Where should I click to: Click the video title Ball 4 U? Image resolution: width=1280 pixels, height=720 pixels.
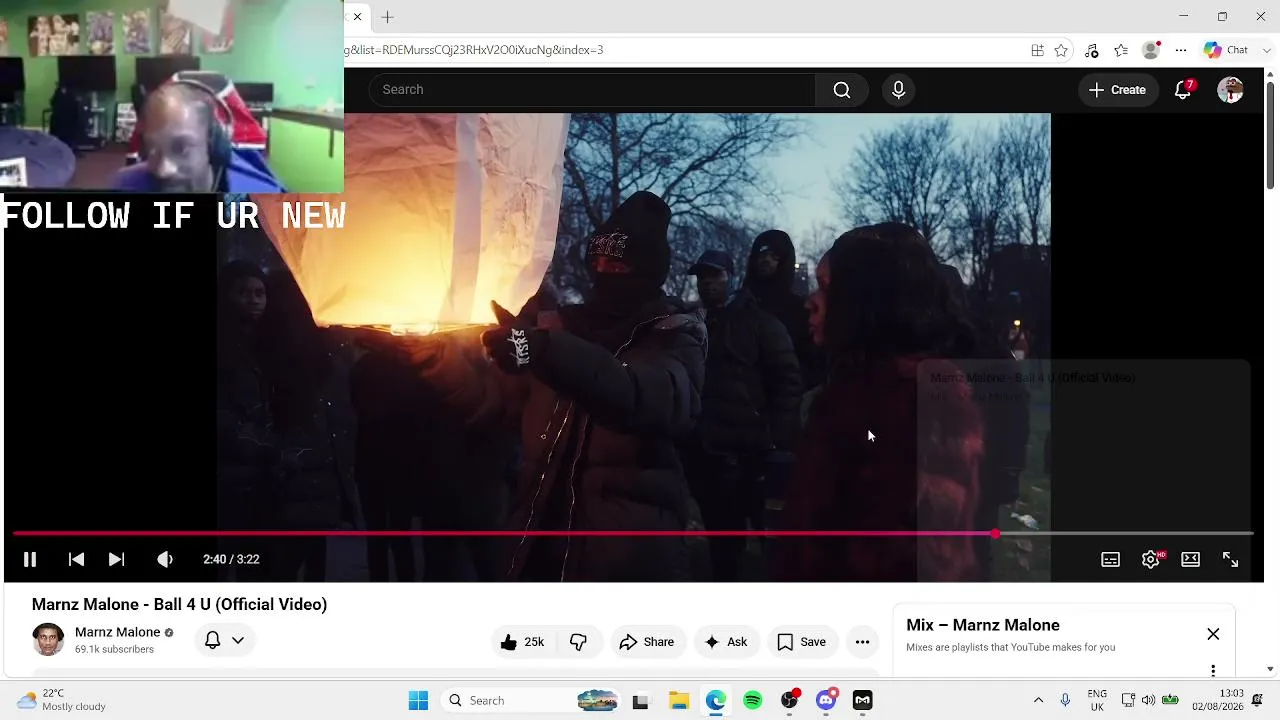179,604
